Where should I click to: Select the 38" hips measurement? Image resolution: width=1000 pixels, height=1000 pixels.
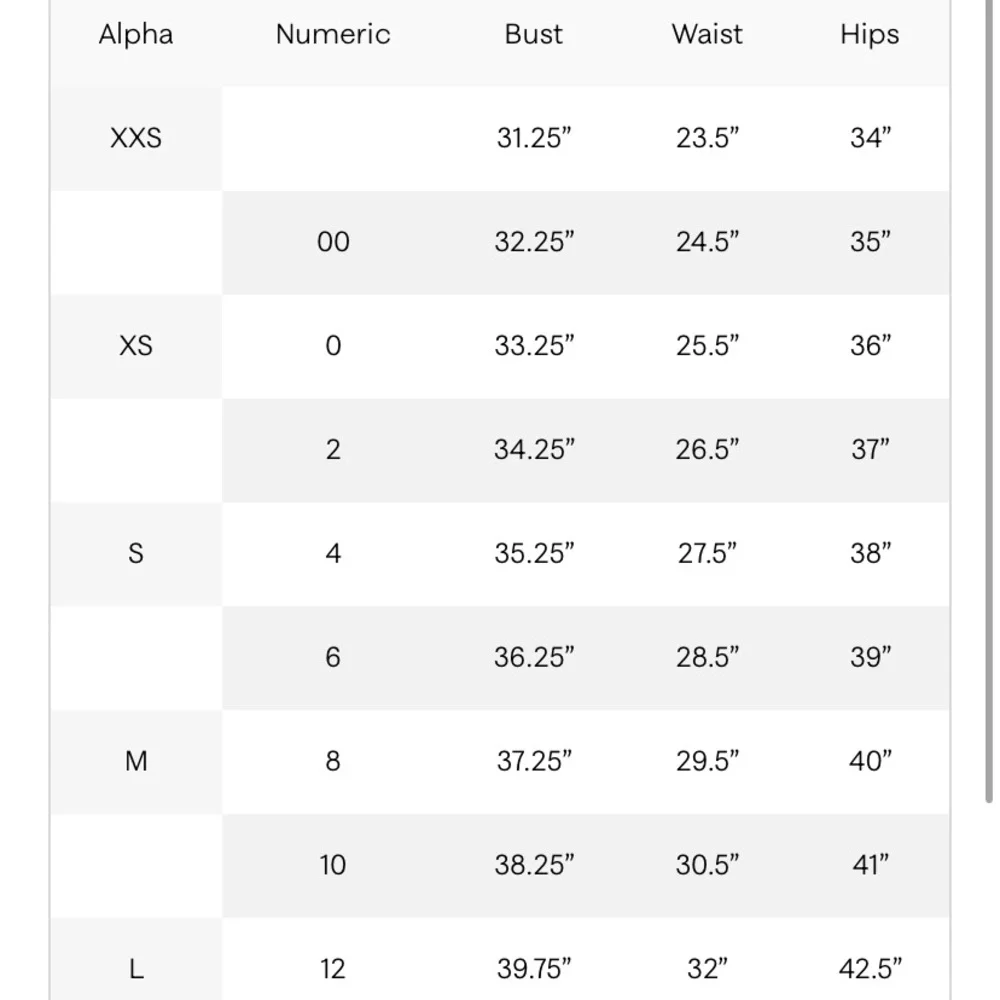click(869, 553)
